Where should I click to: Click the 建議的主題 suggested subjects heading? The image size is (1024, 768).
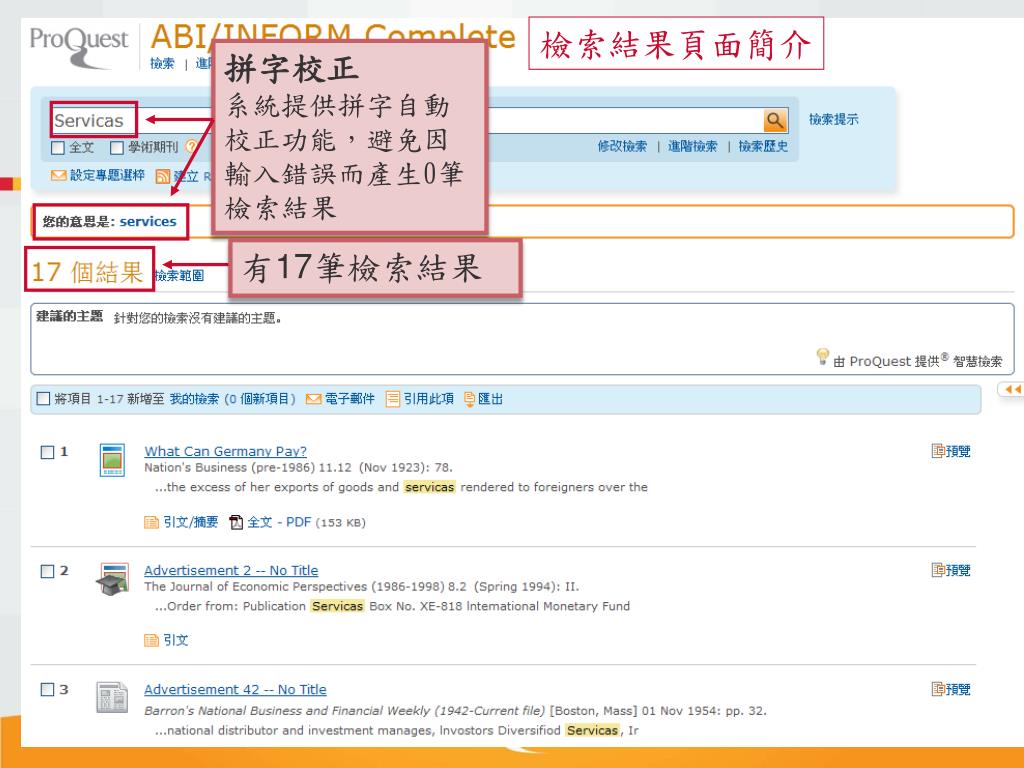pyautogui.click(x=70, y=317)
